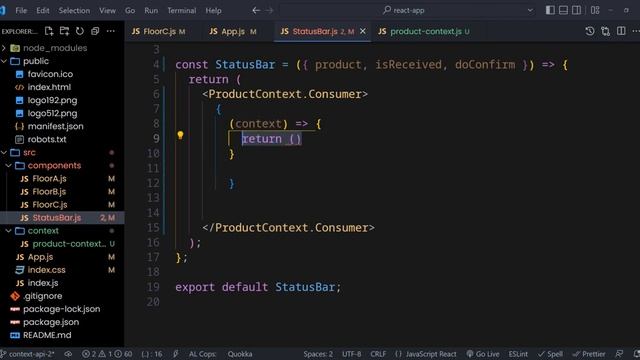Click the eye watch icon in status bar
640x360 pixels.
click(68, 354)
